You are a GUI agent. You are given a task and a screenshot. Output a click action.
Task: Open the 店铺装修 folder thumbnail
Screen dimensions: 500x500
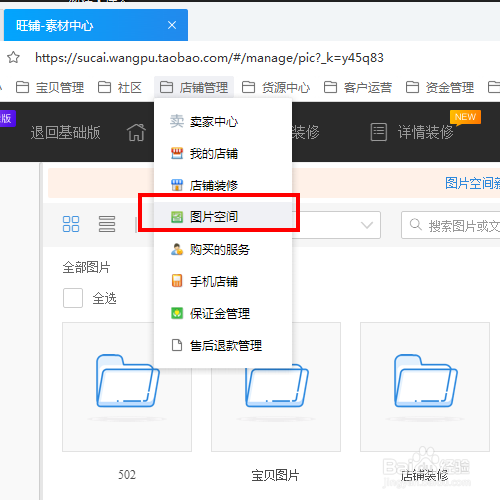425,387
